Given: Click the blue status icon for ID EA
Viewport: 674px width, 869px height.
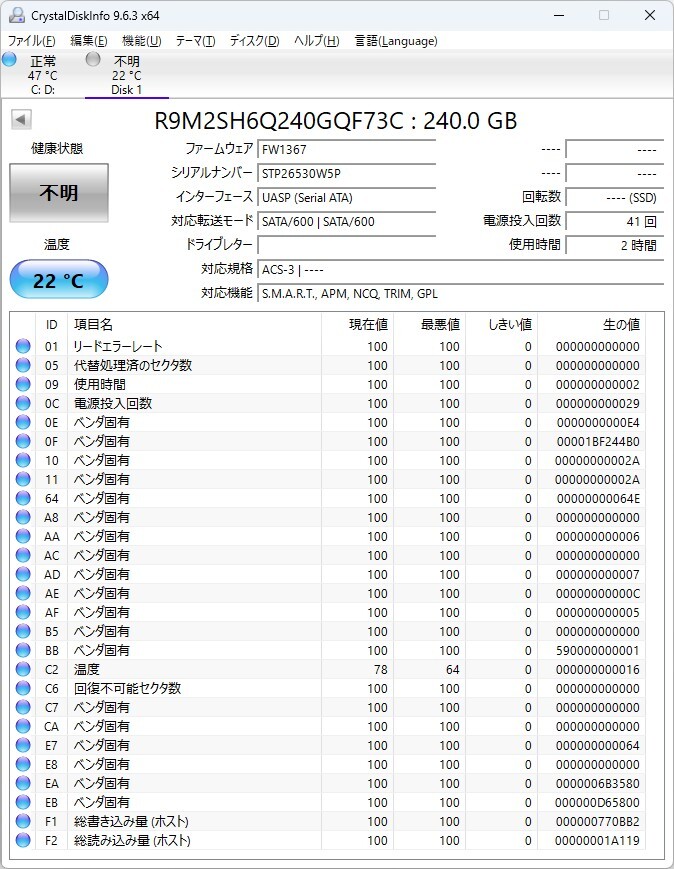Looking at the screenshot, I should point(23,783).
